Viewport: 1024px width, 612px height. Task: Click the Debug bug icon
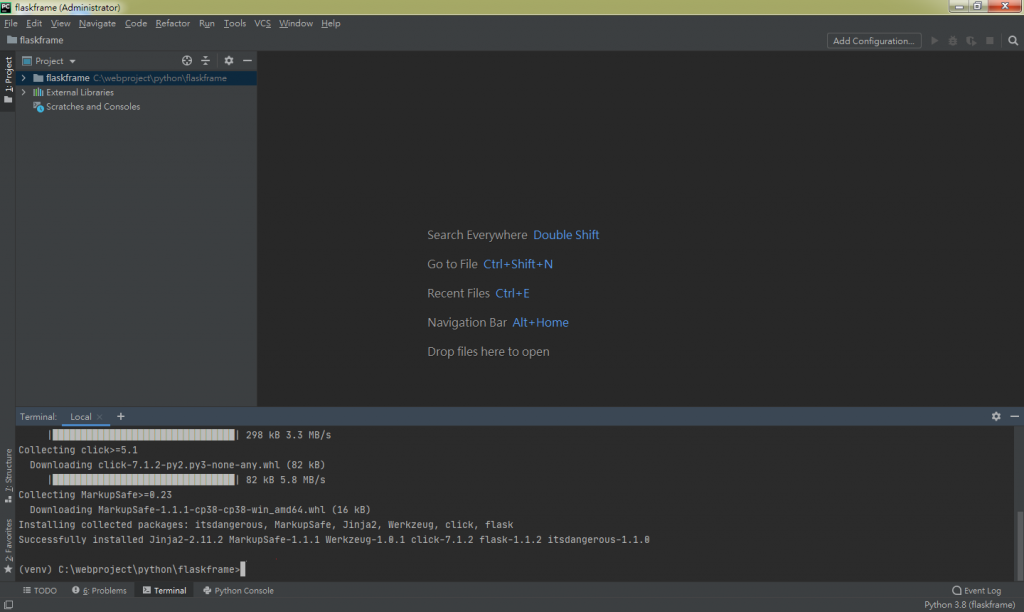[953, 40]
